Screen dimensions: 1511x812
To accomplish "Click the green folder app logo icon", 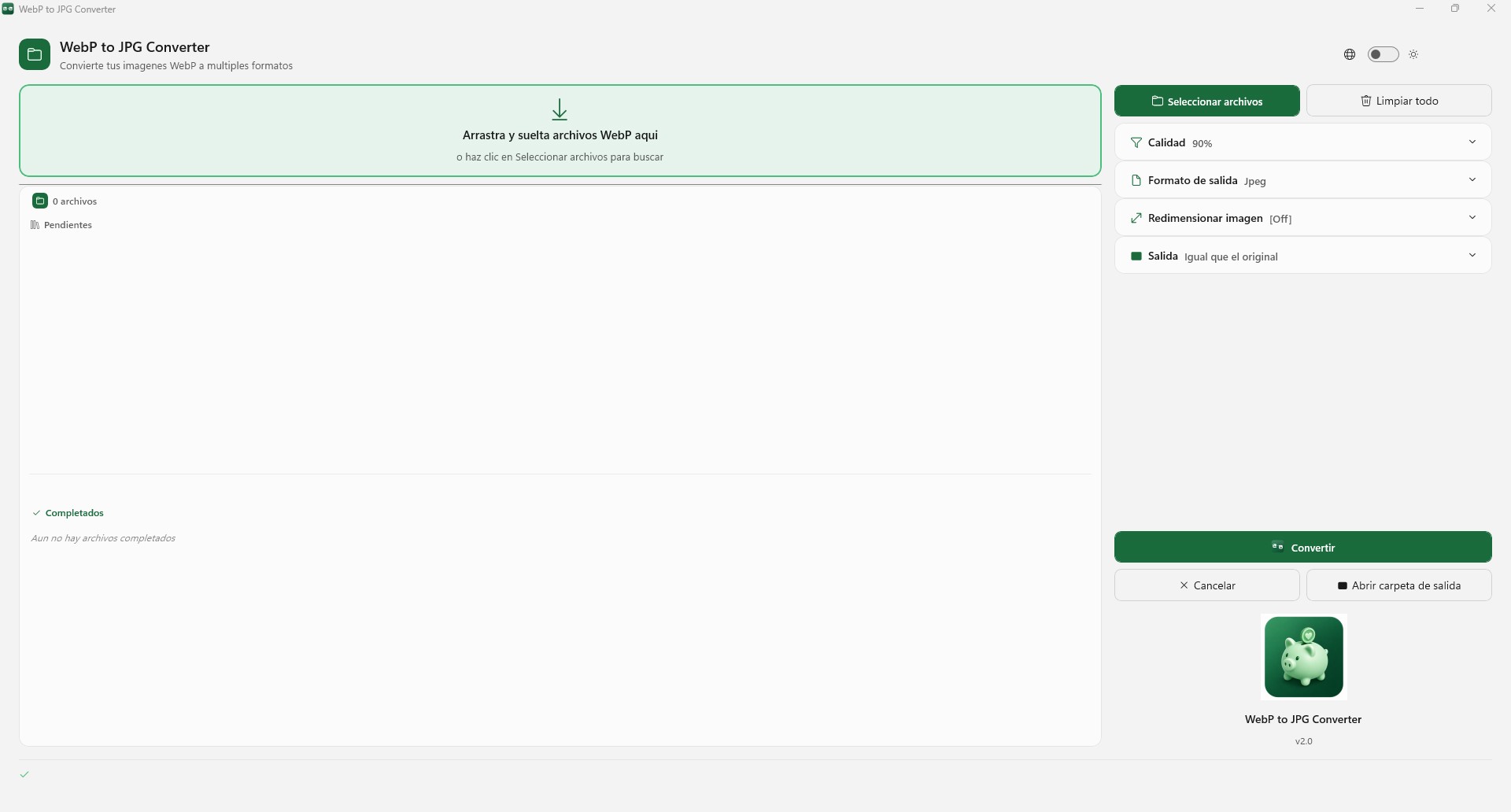I will point(35,54).
